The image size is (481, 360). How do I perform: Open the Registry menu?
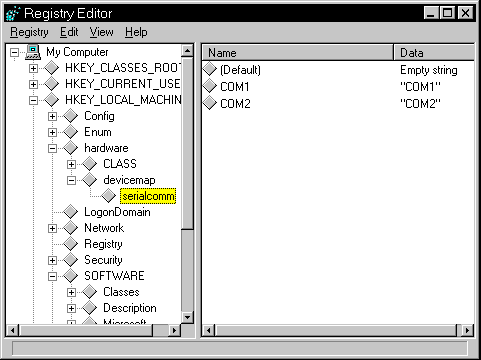click(29, 32)
